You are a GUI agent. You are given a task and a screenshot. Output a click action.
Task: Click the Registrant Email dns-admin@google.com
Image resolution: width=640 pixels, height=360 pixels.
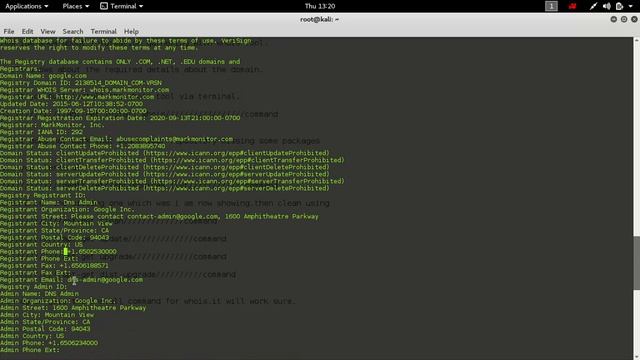click(x=105, y=280)
